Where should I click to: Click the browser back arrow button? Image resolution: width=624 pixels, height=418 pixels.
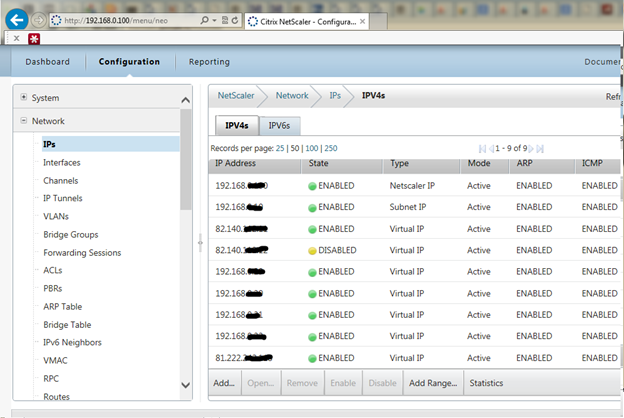17,20
